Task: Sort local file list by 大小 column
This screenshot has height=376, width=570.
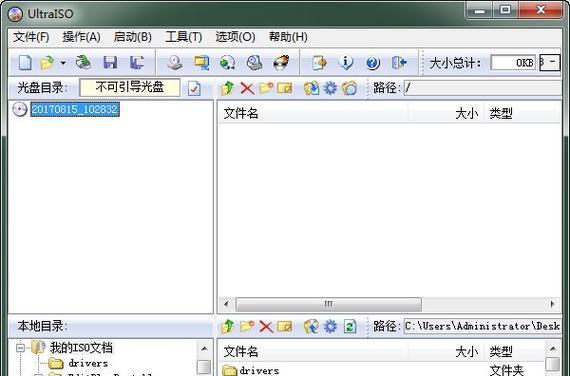Action: (446, 352)
